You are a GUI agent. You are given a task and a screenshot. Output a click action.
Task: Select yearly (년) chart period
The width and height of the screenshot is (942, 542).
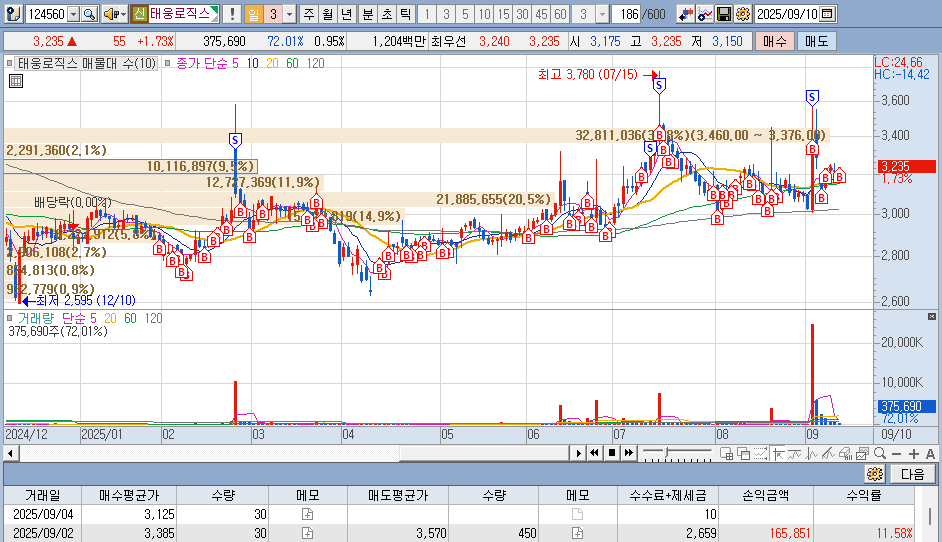click(x=347, y=14)
